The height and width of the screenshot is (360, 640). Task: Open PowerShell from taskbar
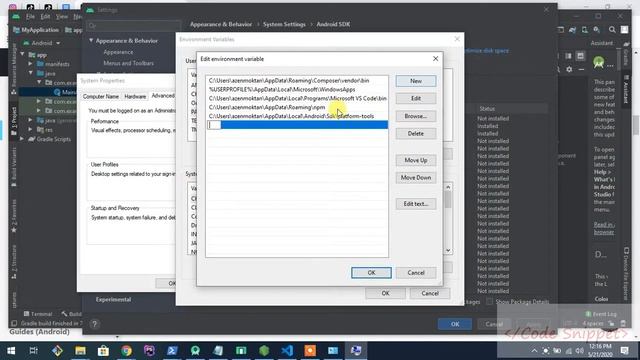172,351
